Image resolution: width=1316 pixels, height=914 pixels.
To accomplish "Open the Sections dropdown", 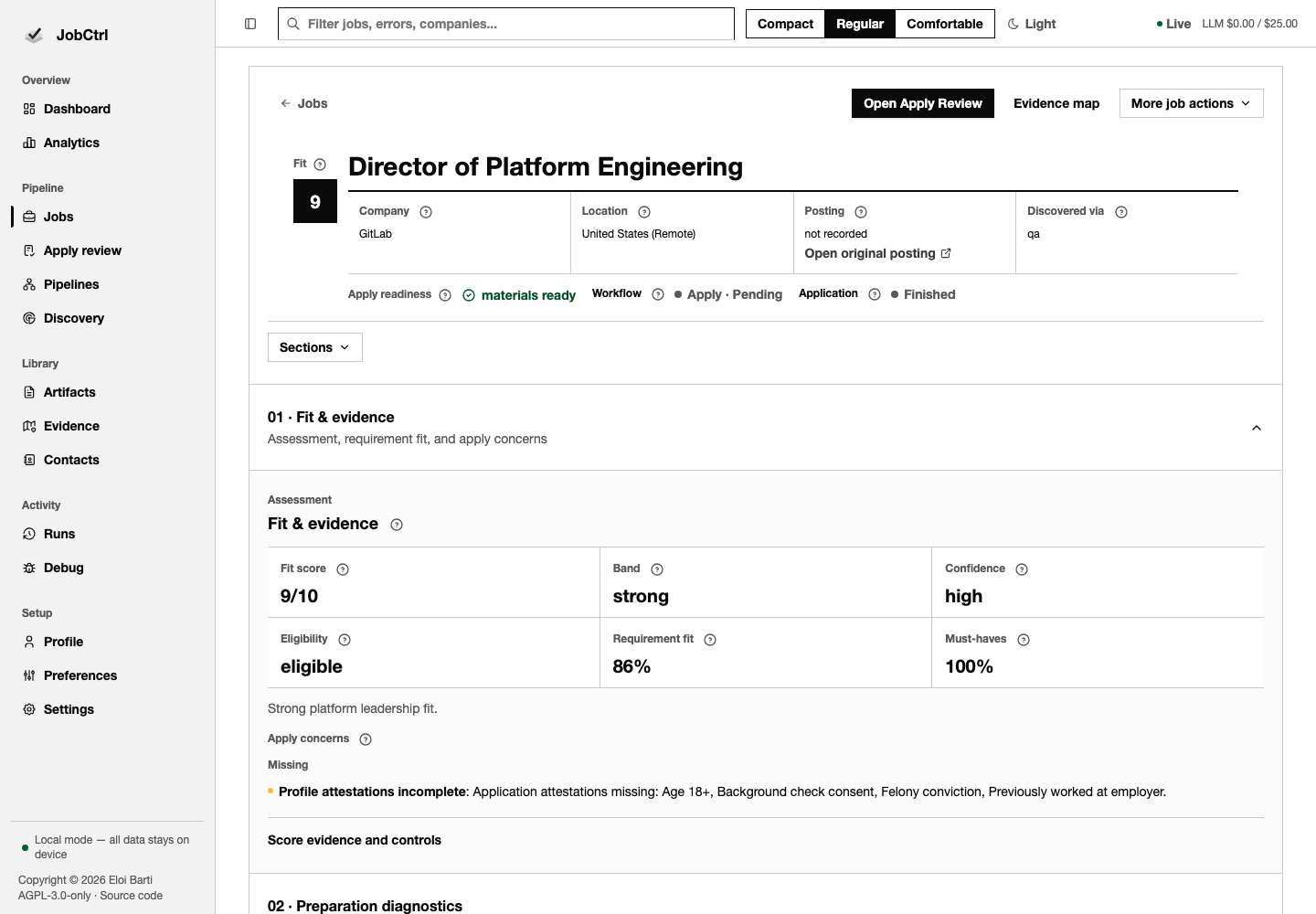I will click(314, 347).
